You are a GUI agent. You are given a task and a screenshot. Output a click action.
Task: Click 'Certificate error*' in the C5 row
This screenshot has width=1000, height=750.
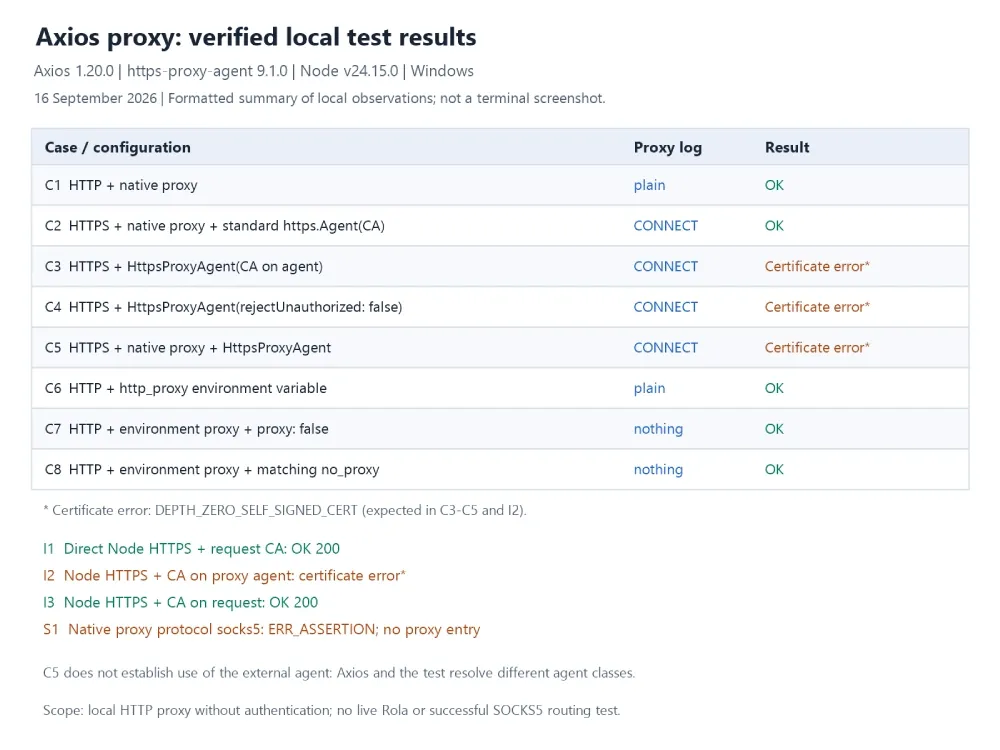(817, 348)
